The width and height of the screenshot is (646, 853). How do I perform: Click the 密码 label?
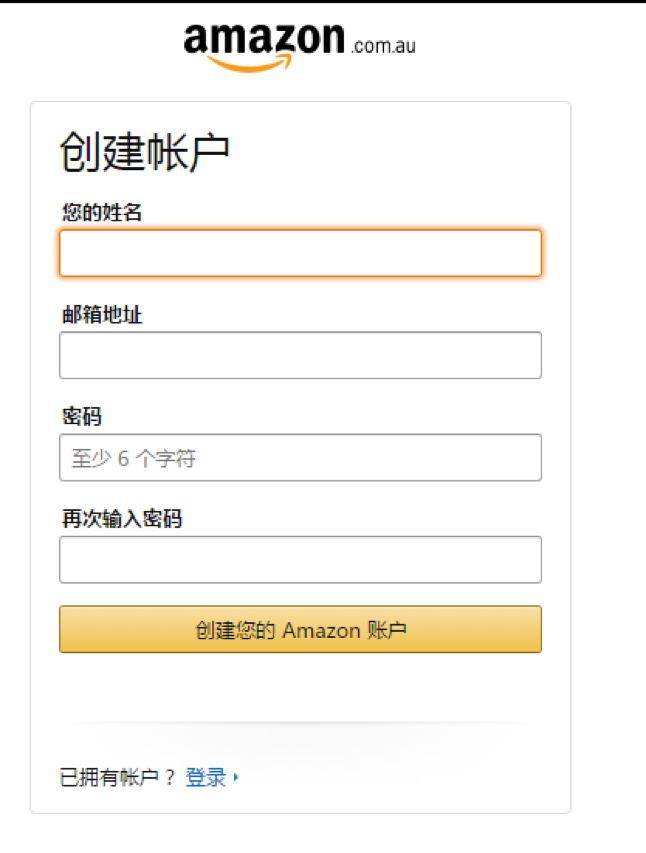tap(82, 416)
